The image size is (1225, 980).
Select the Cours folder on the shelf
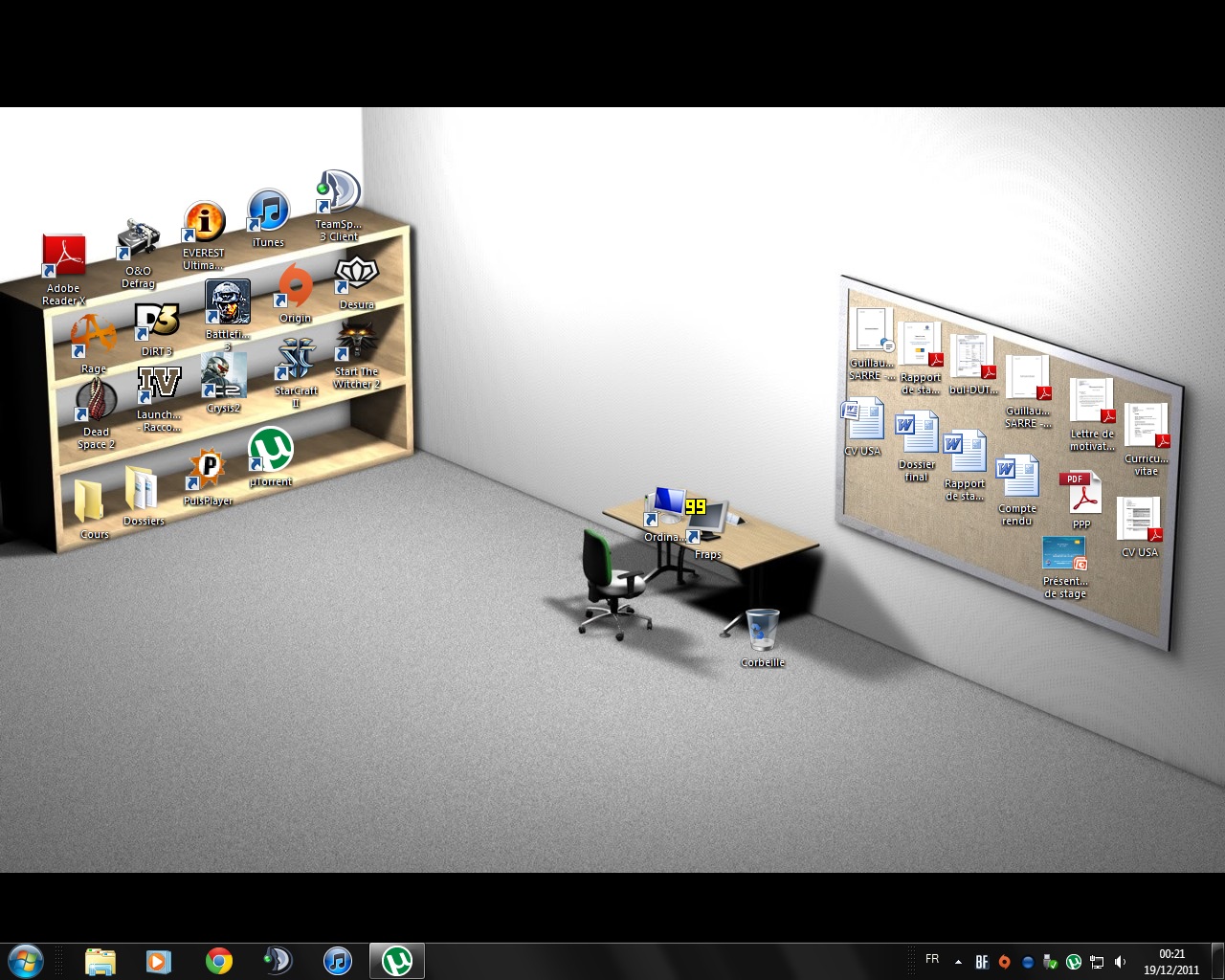[x=88, y=501]
